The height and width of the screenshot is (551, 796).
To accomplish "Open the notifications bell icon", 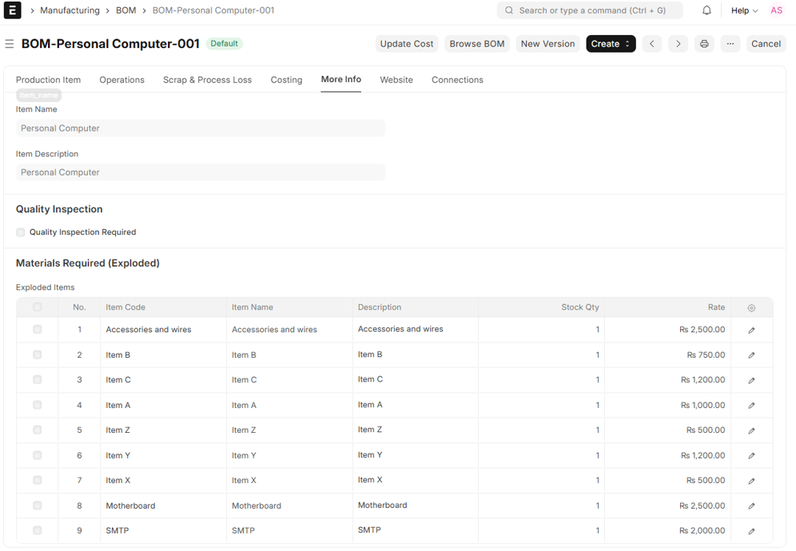I will [707, 11].
